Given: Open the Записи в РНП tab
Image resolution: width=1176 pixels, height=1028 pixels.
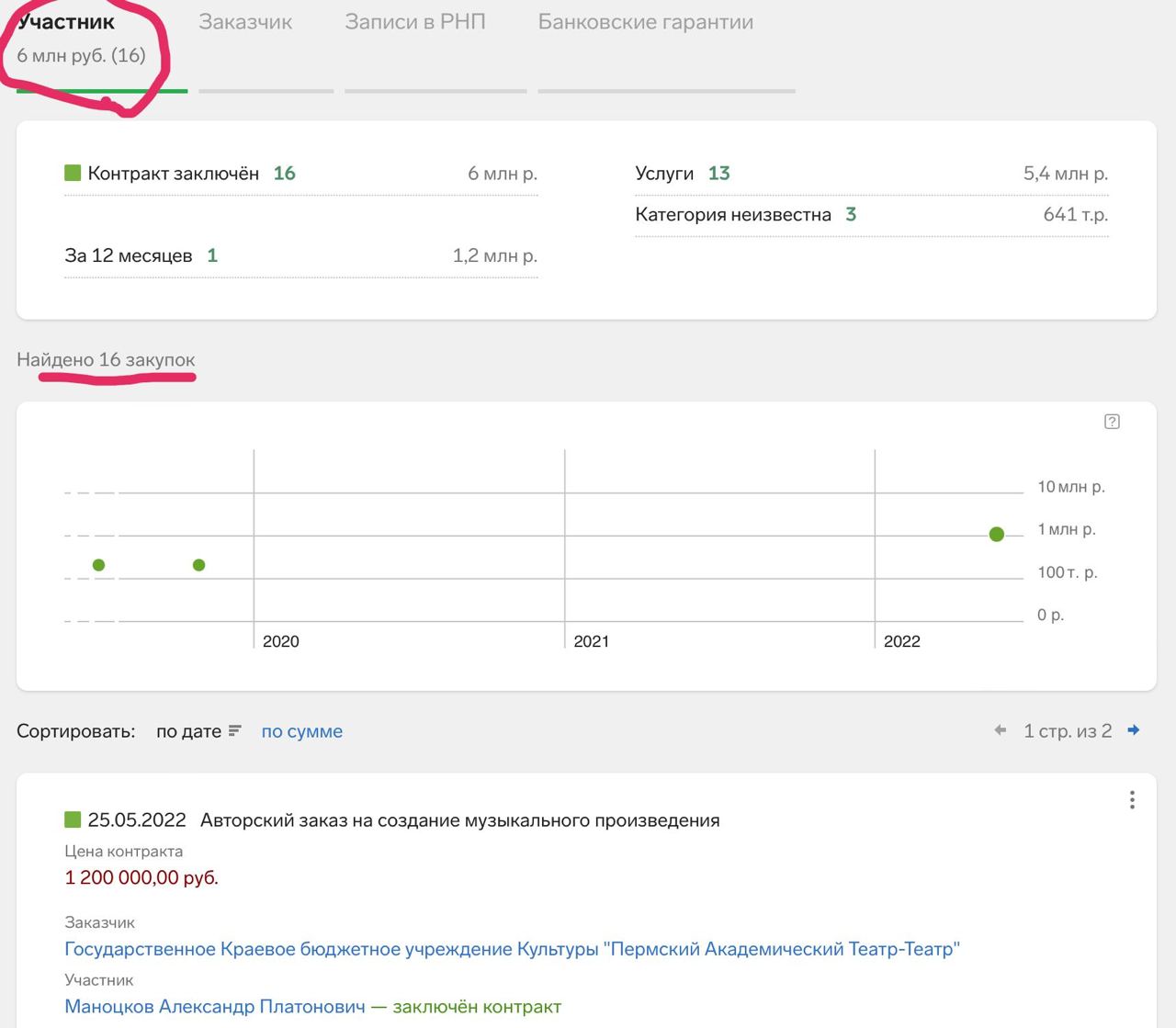Looking at the screenshot, I should point(415,22).
